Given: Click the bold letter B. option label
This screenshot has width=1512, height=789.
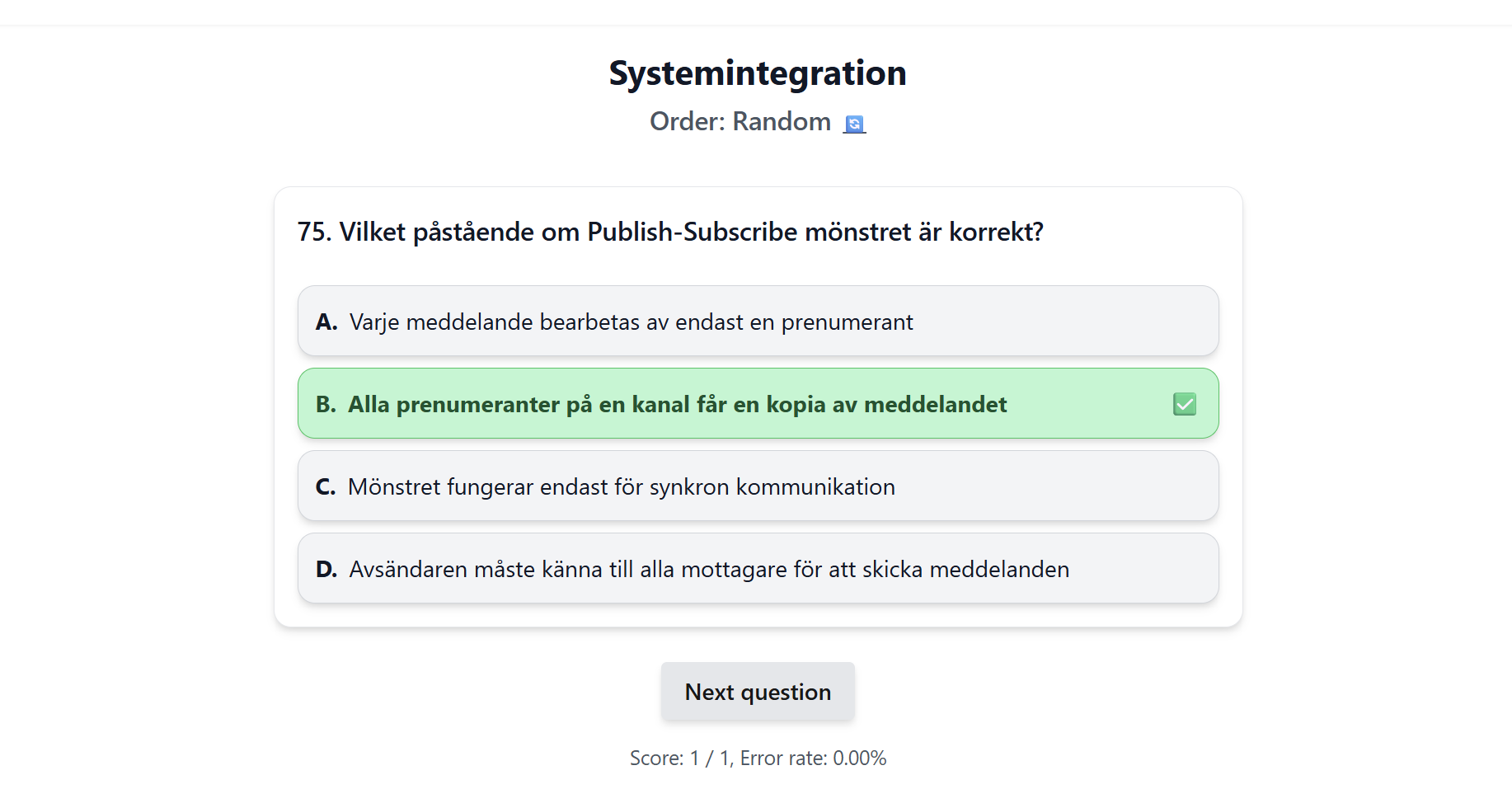Looking at the screenshot, I should (x=326, y=405).
